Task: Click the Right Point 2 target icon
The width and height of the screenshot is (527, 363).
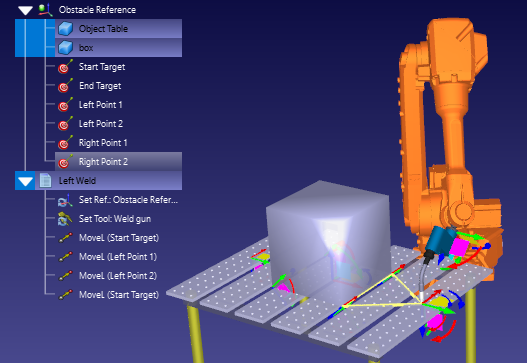Action: pyautogui.click(x=65, y=162)
